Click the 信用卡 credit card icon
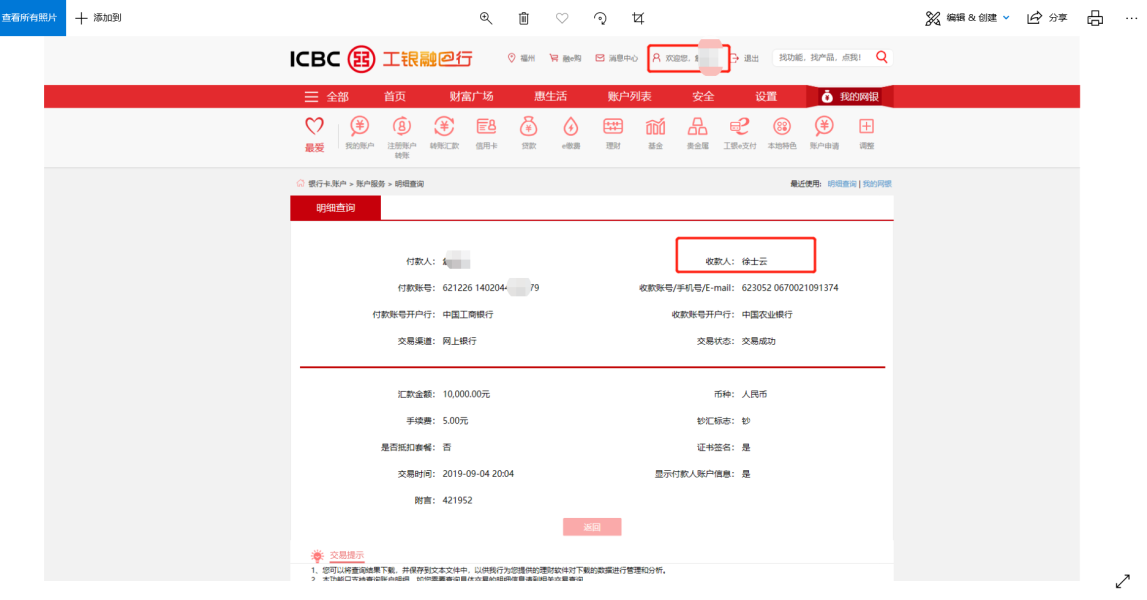 click(x=486, y=132)
